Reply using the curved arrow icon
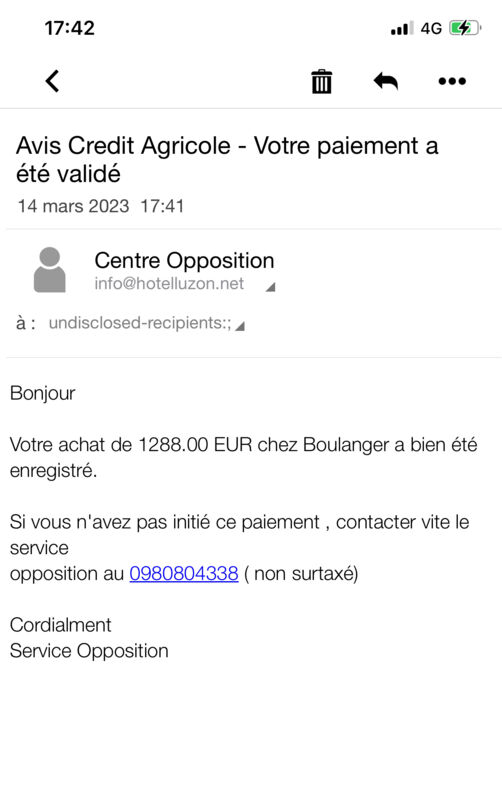This screenshot has height=800, width=502. pyautogui.click(x=386, y=81)
